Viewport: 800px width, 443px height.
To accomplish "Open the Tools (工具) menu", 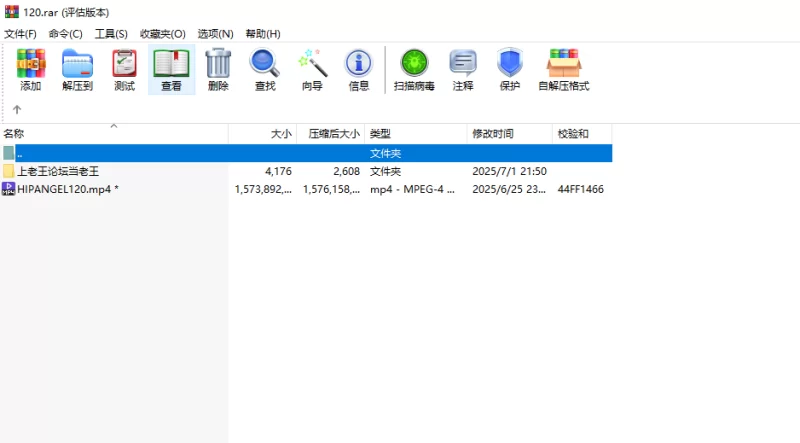I will point(111,34).
